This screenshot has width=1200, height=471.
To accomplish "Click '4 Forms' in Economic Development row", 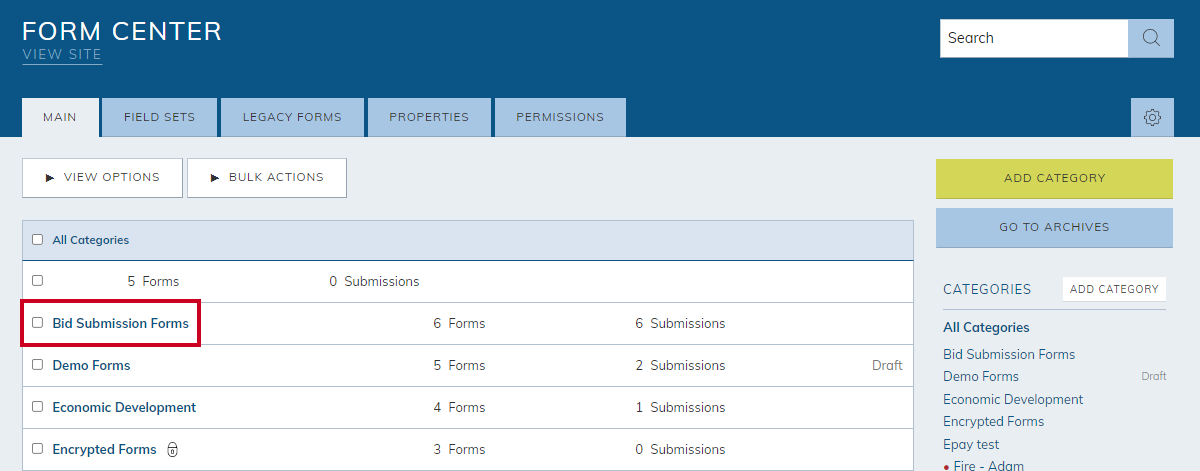I will [x=459, y=407].
